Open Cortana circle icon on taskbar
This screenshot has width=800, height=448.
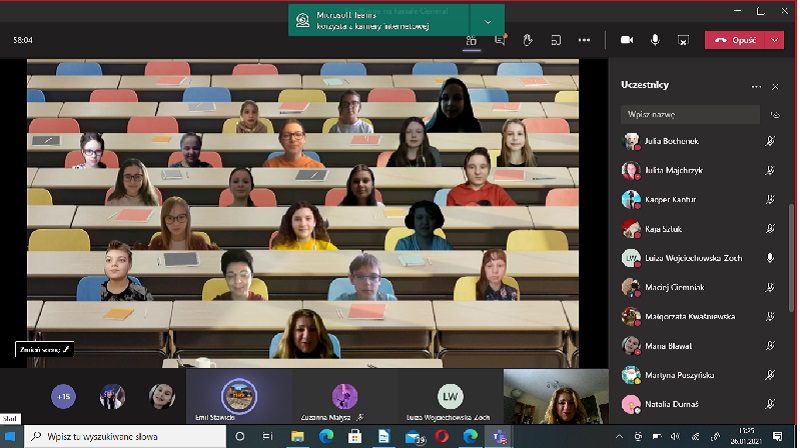[x=240, y=436]
